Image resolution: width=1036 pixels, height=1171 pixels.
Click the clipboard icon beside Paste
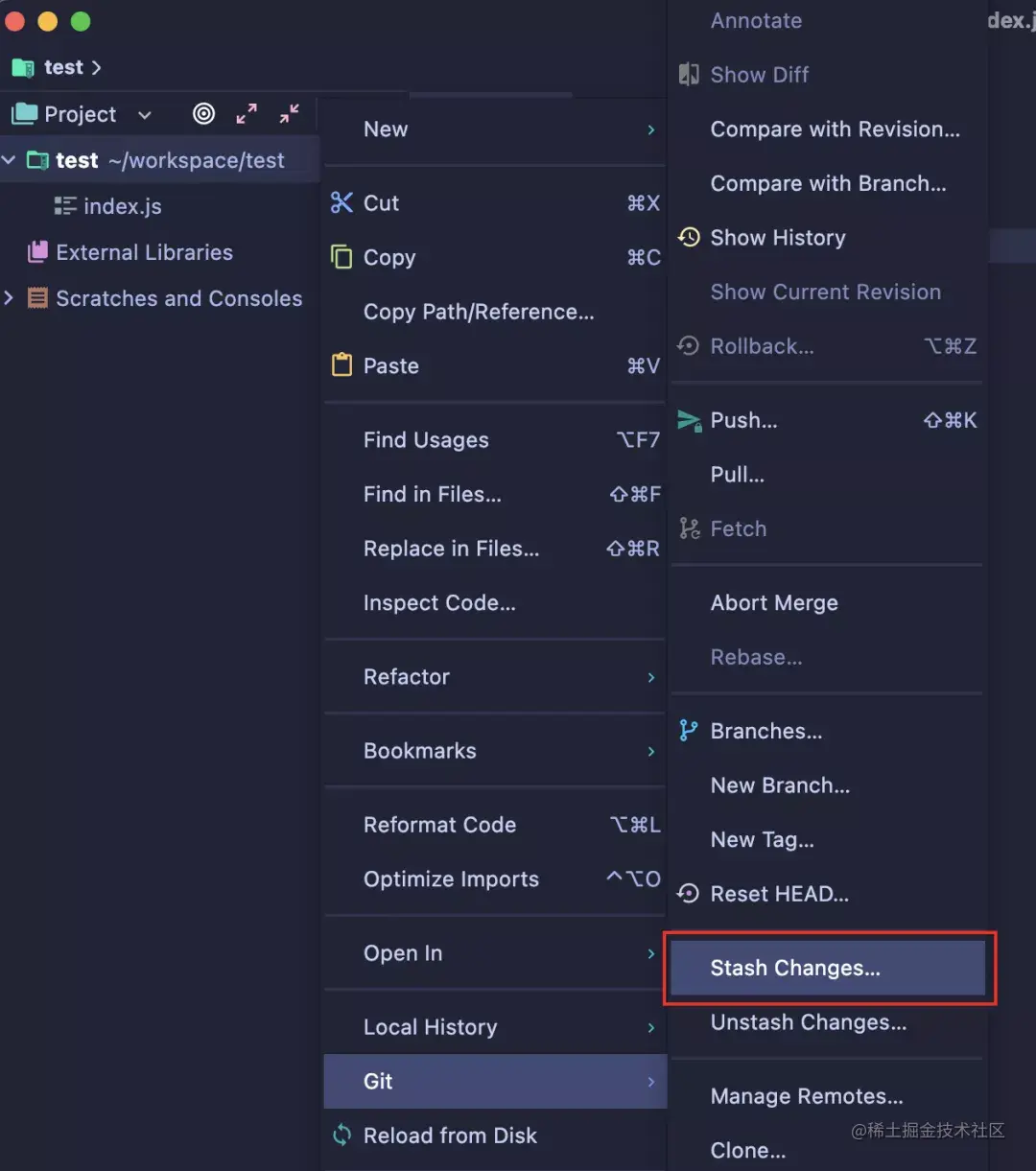pyautogui.click(x=341, y=365)
